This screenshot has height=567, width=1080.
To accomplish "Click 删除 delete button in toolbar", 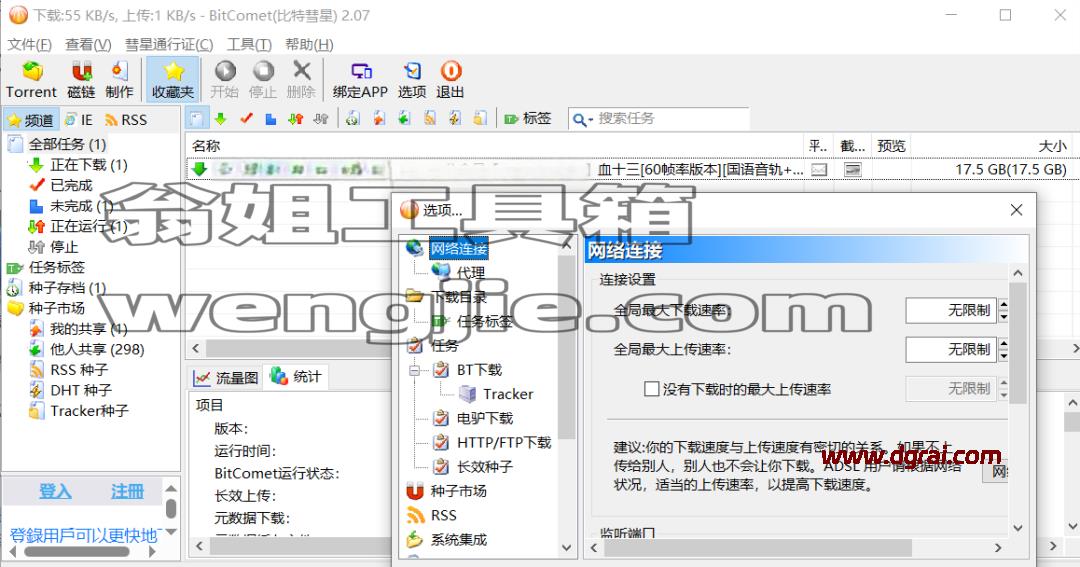I will click(x=301, y=79).
